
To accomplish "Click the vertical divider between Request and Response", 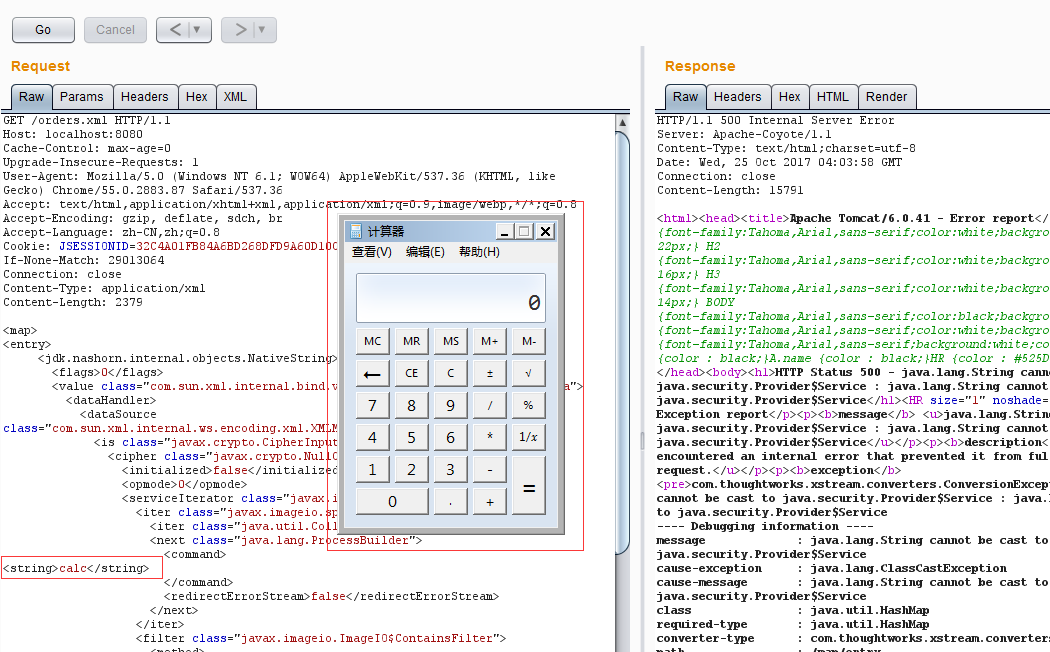I will (642, 348).
